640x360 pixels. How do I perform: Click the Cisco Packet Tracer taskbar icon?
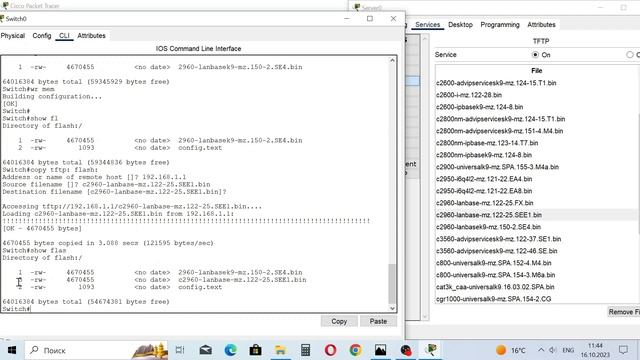pyautogui.click(x=431, y=350)
